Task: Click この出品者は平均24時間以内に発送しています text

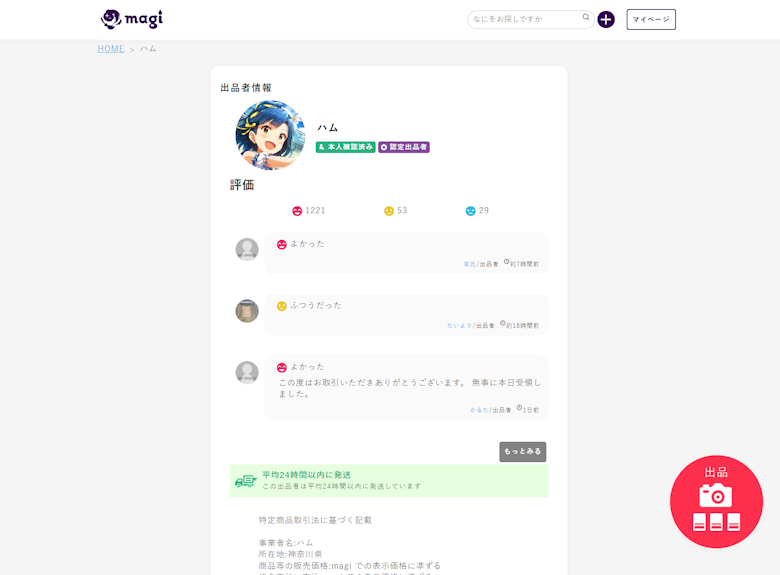Action: coord(342,486)
